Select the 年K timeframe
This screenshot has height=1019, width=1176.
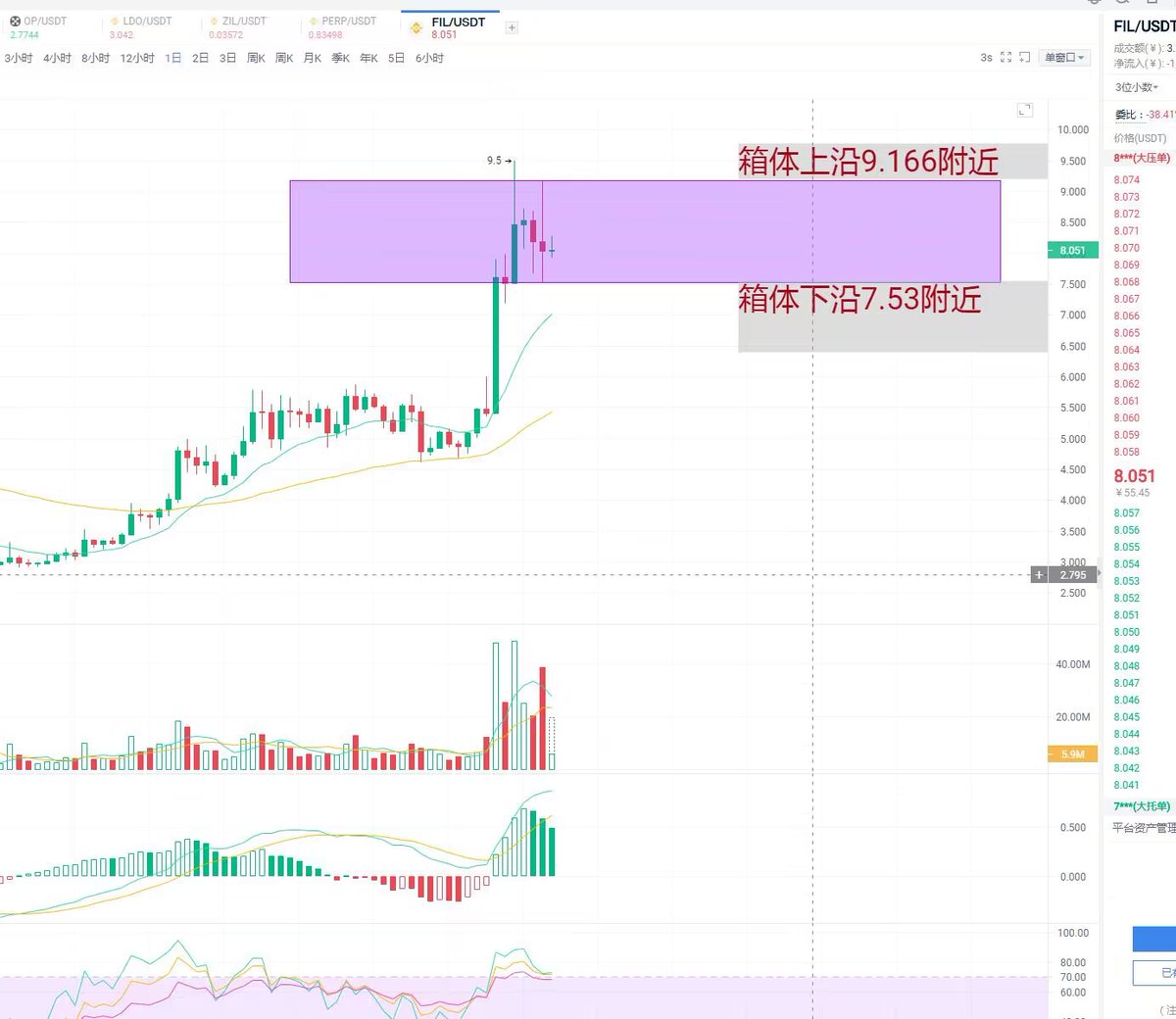(368, 58)
